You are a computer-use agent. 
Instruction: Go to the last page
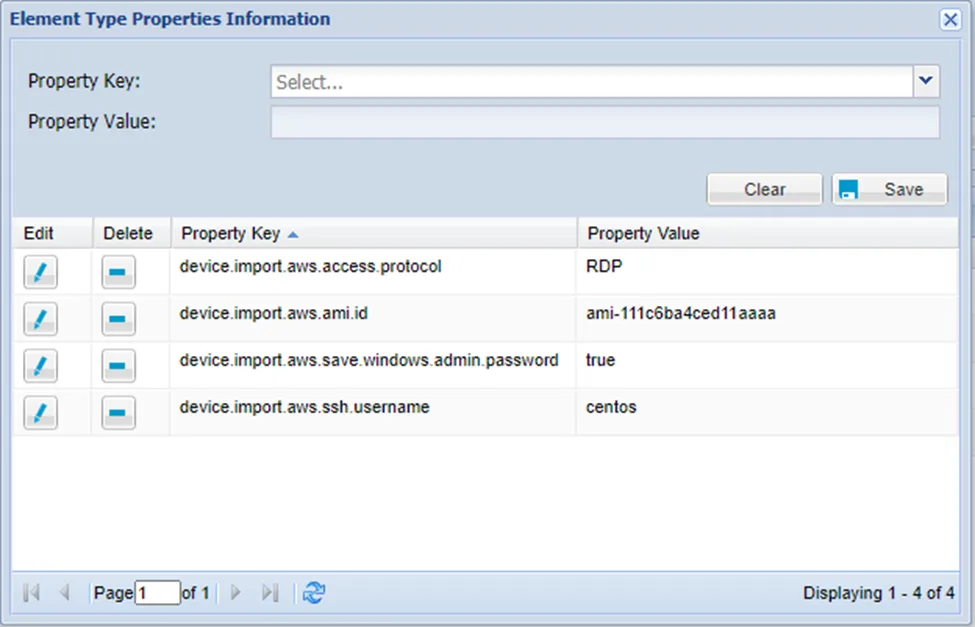[270, 592]
